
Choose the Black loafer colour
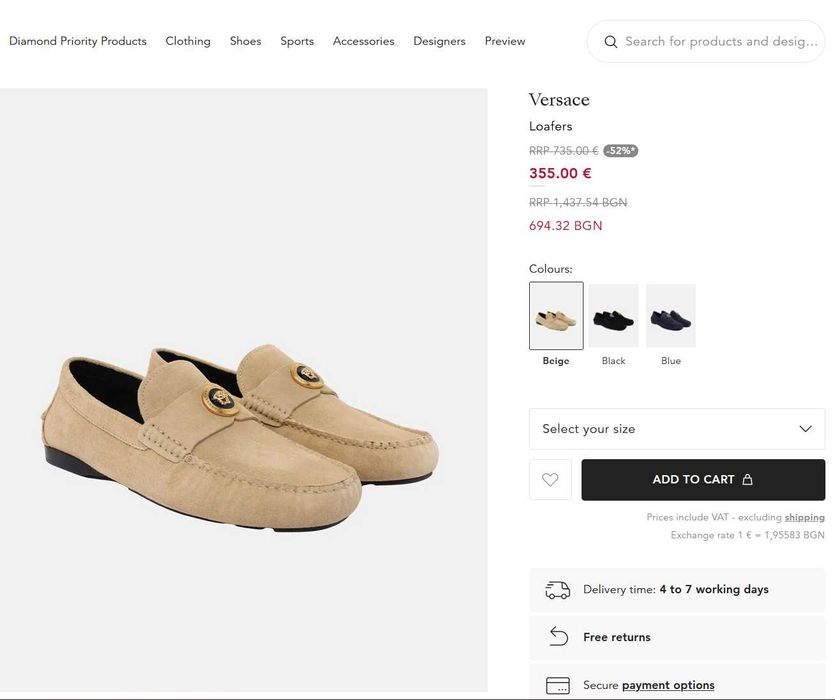pos(613,316)
